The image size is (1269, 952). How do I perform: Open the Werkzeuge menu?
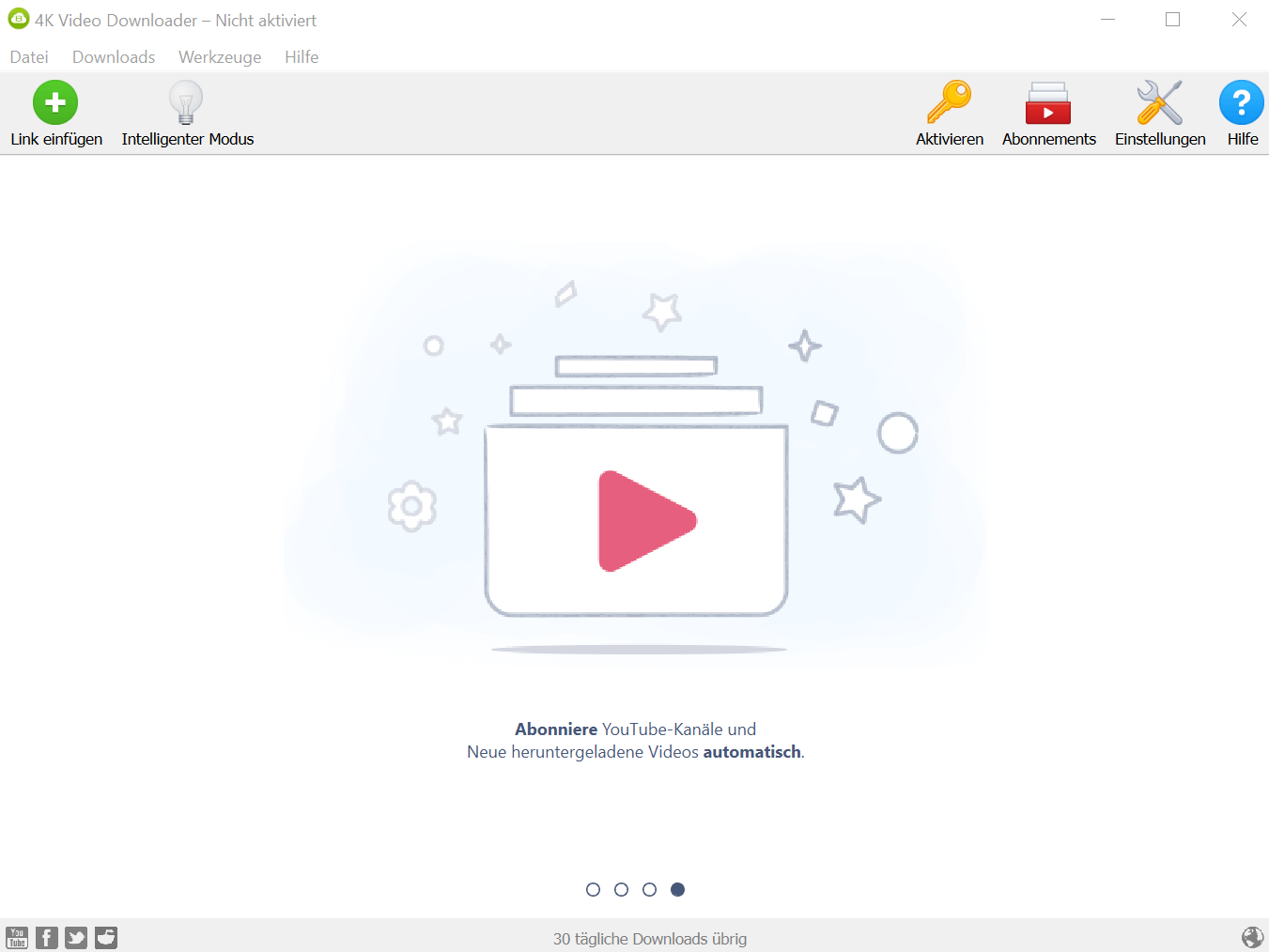pos(220,57)
